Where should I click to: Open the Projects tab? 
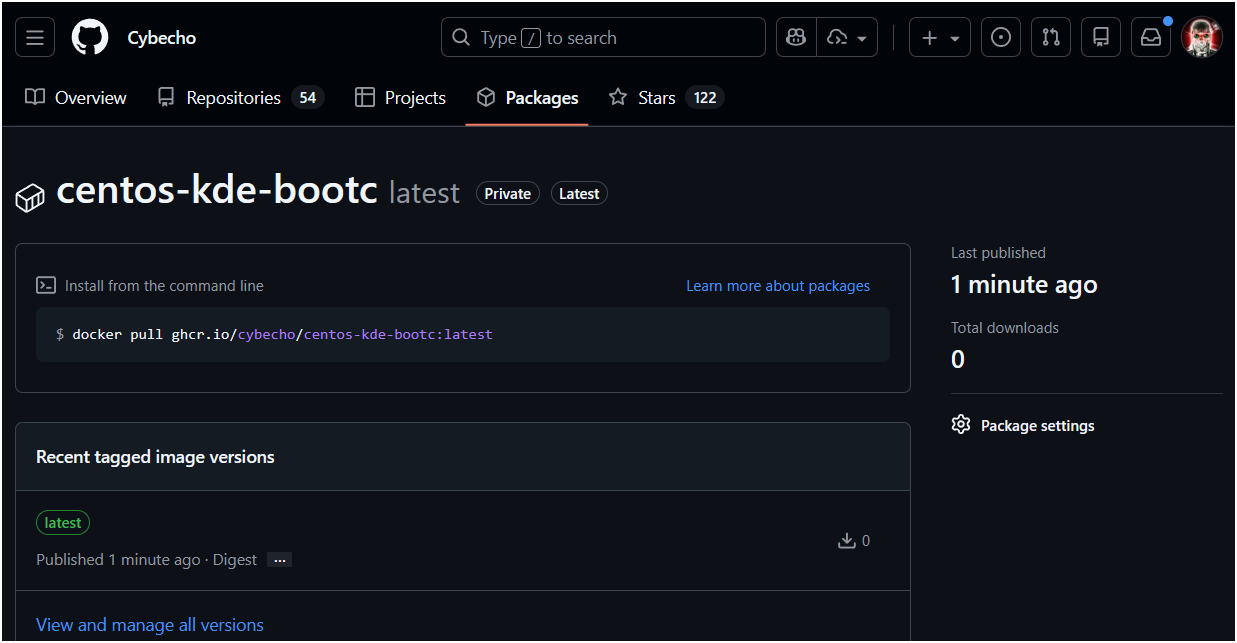401,98
